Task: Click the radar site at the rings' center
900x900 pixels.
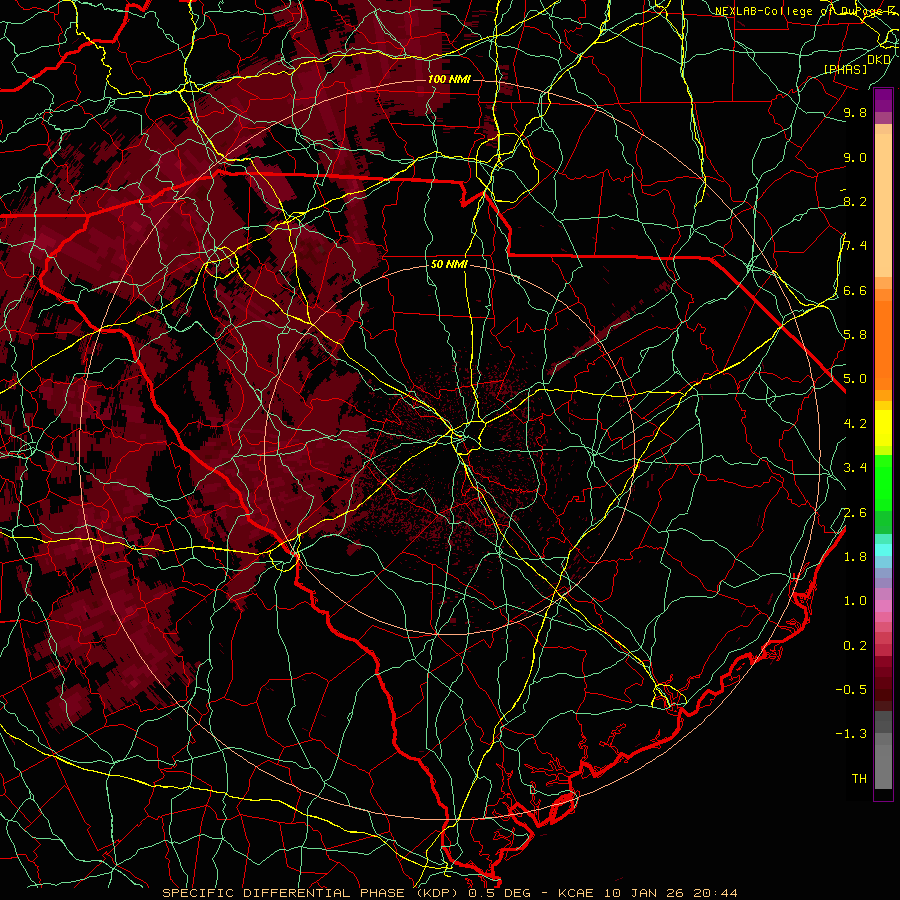Action: click(x=451, y=449)
